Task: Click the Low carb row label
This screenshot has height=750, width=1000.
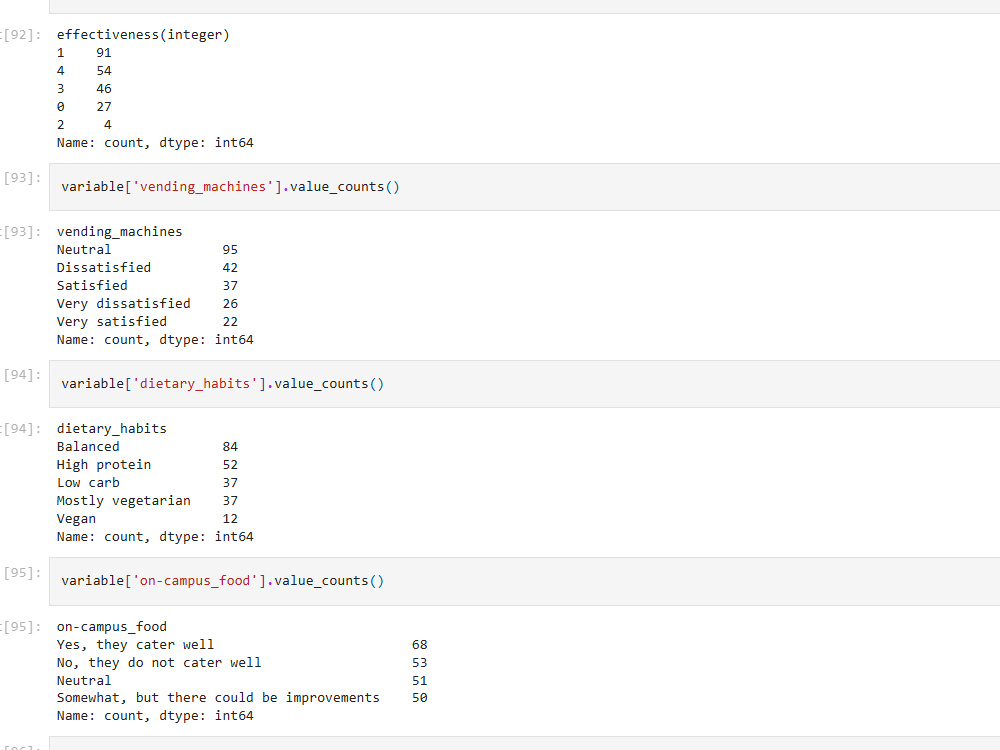Action: coord(88,483)
